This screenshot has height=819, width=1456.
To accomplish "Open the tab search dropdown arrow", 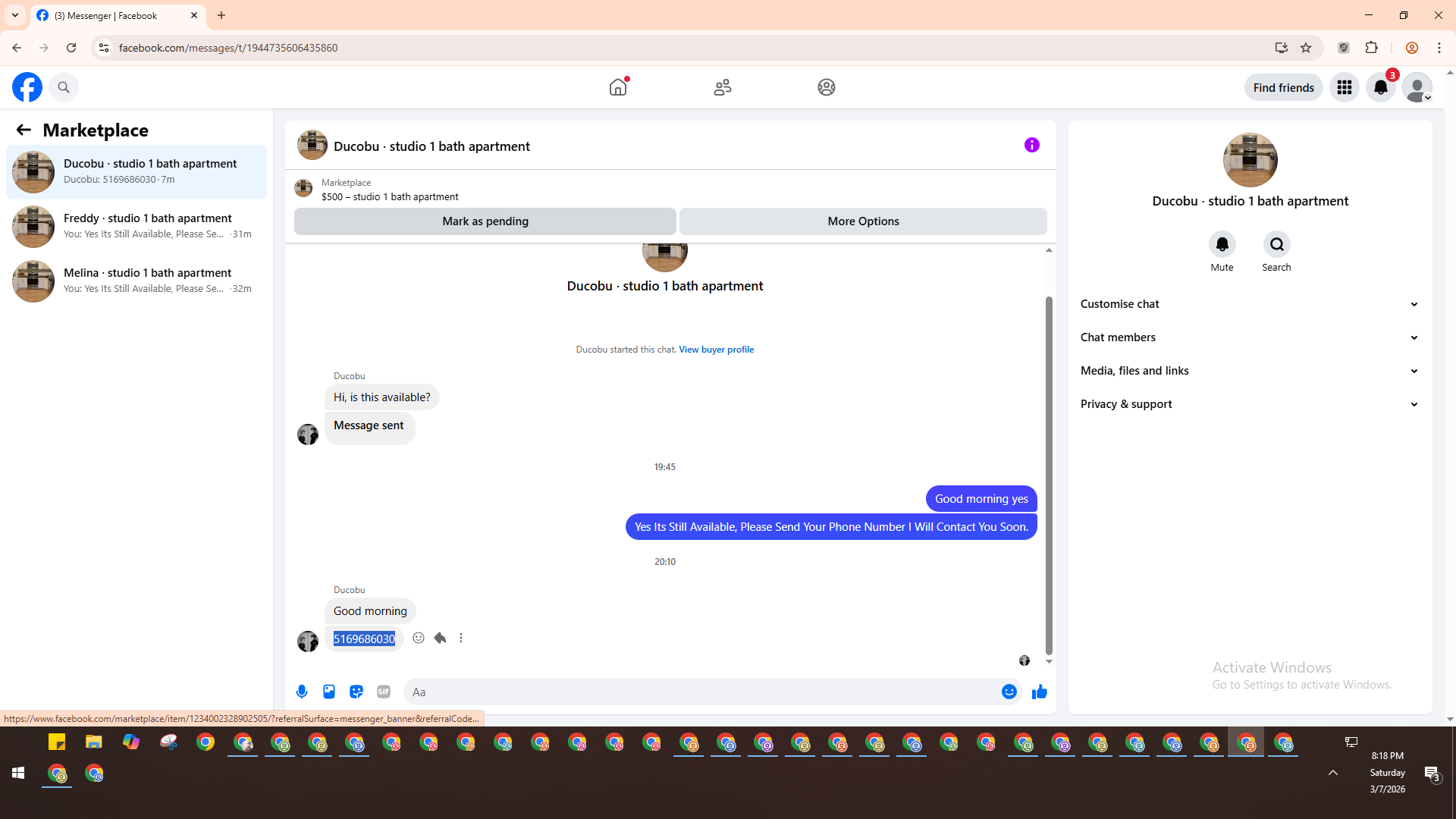I will click(15, 15).
